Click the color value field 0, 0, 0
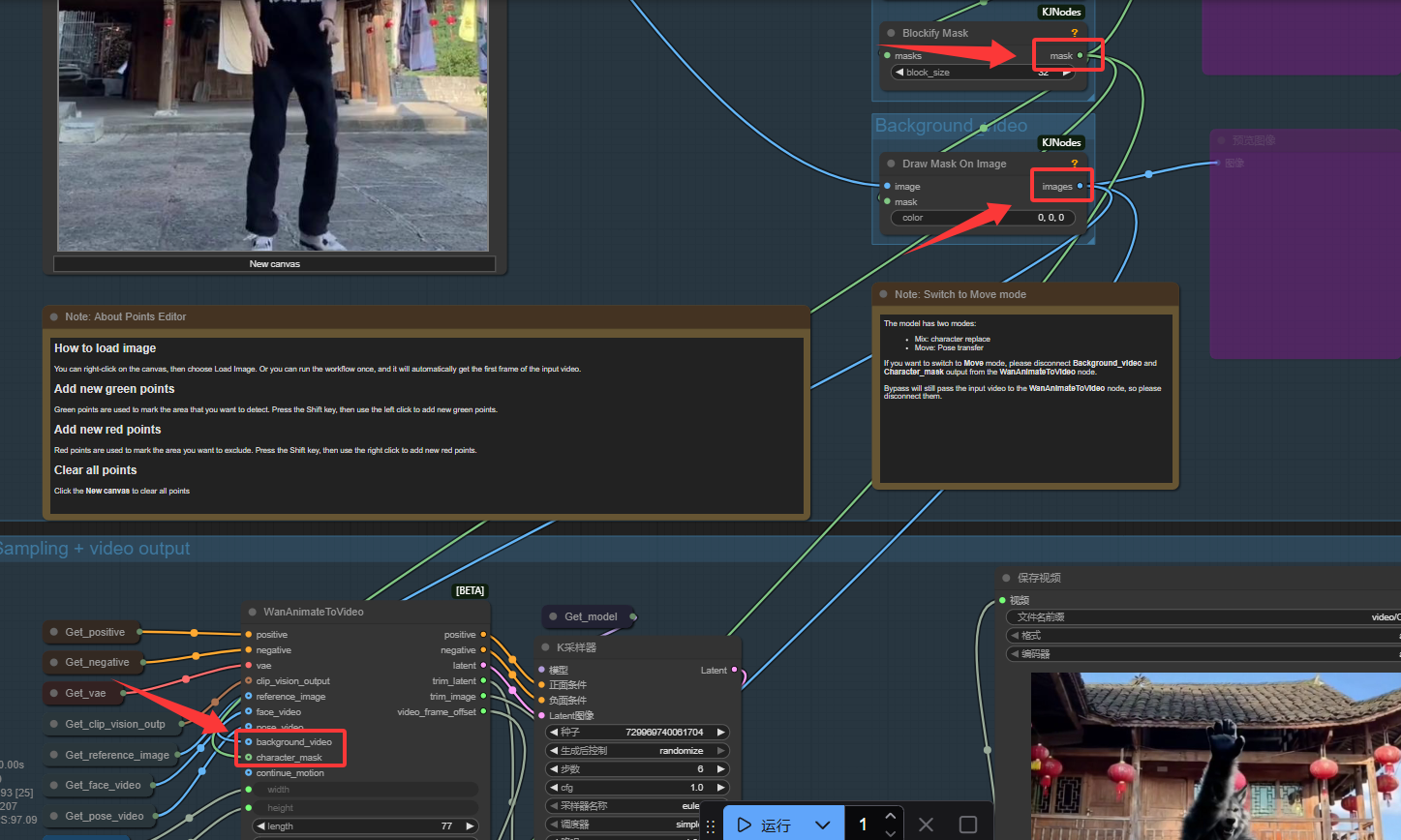Viewport: 1401px width, 840px height. (x=983, y=218)
